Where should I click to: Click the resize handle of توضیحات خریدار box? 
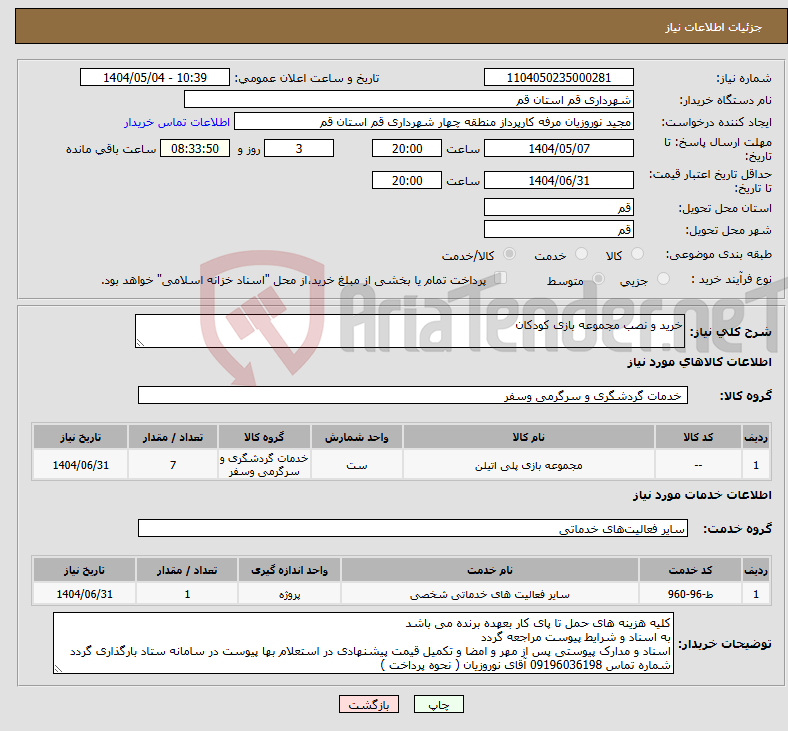pyautogui.click(x=58, y=669)
